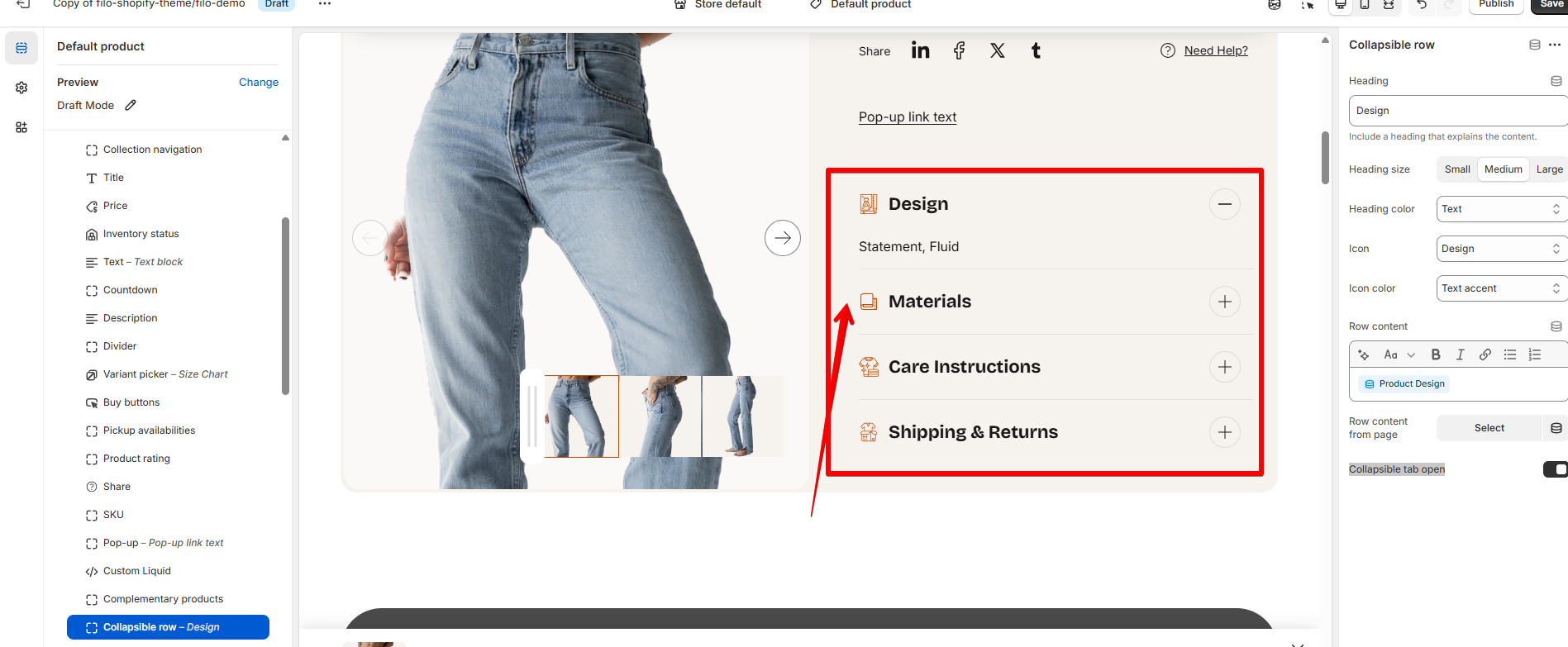Click Product Design dynamic source chip
Screen dimensions: 1568x647
[x=1404, y=384]
